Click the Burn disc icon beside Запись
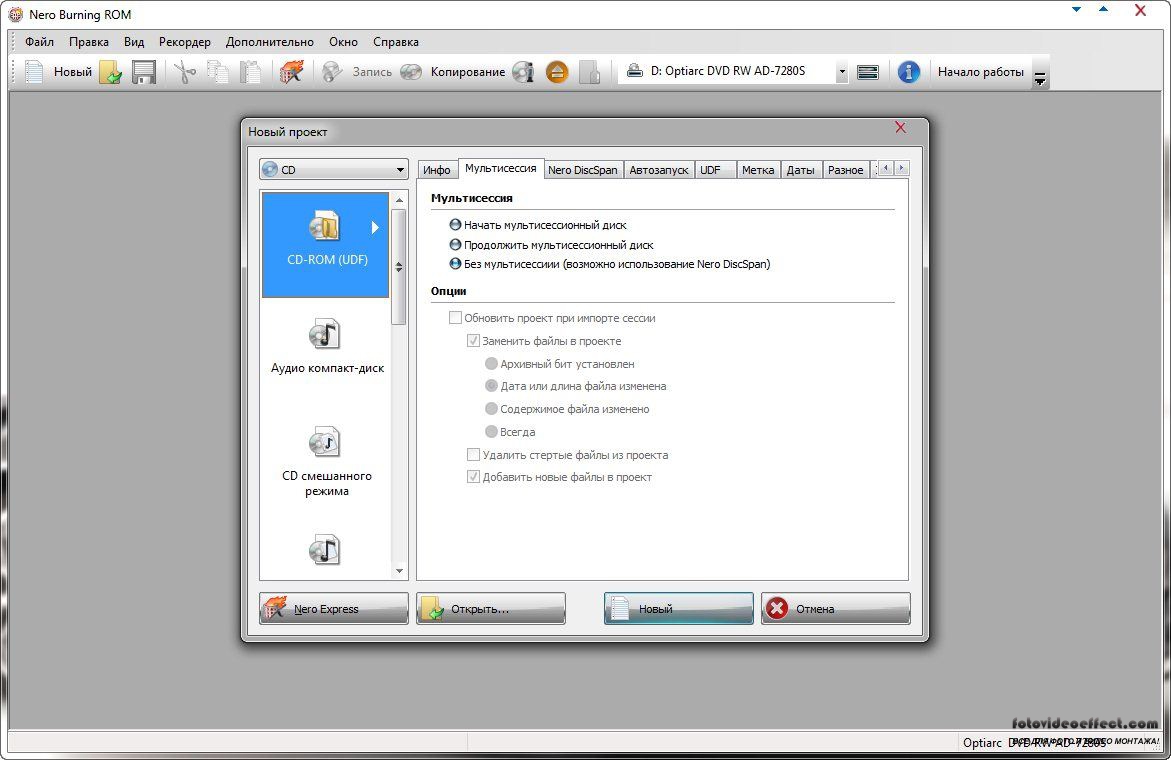 pos(332,72)
